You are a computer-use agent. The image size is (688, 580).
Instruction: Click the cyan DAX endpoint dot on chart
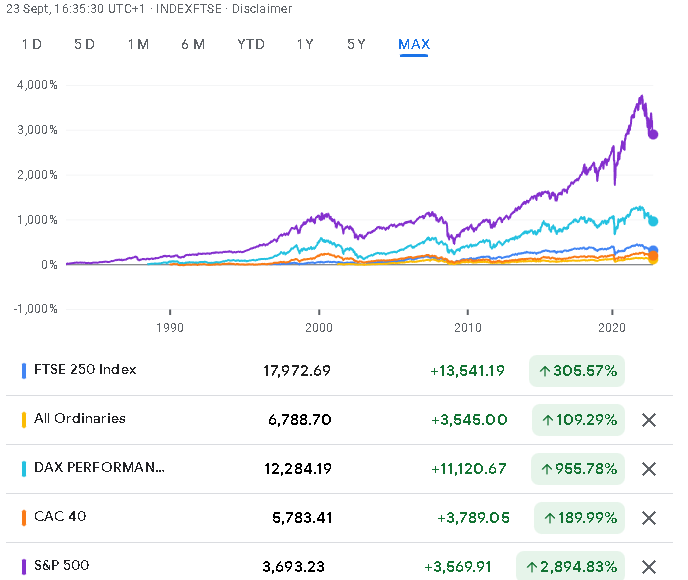(x=653, y=221)
